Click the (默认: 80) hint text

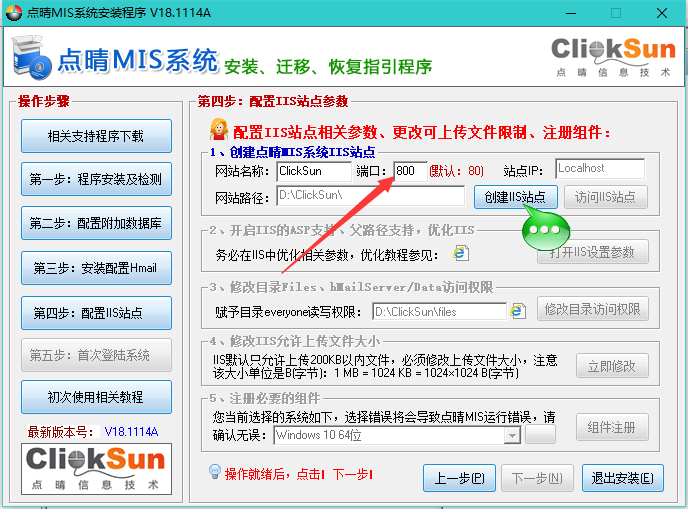[x=456, y=171]
